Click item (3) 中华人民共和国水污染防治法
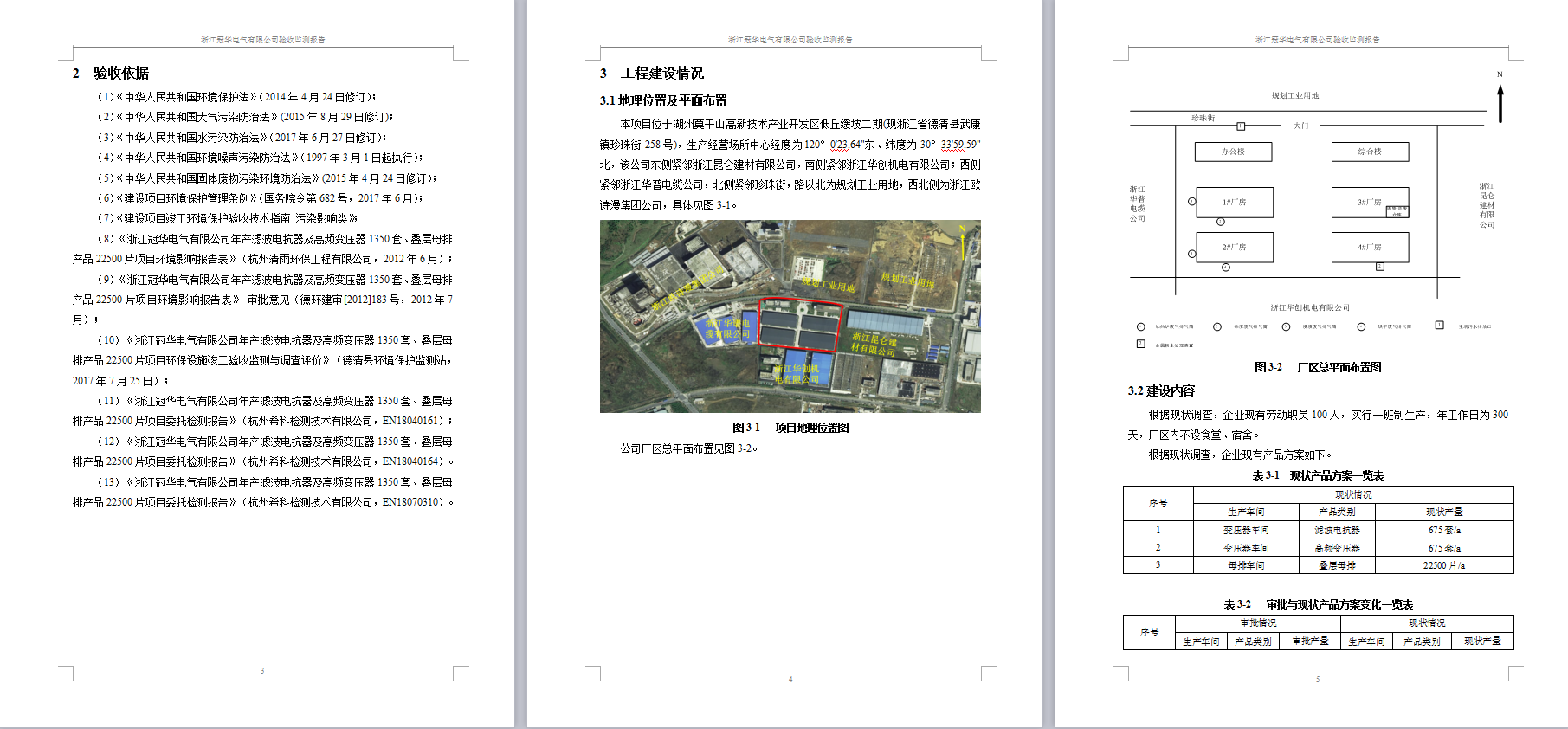This screenshot has width=1568, height=729. click(242, 138)
